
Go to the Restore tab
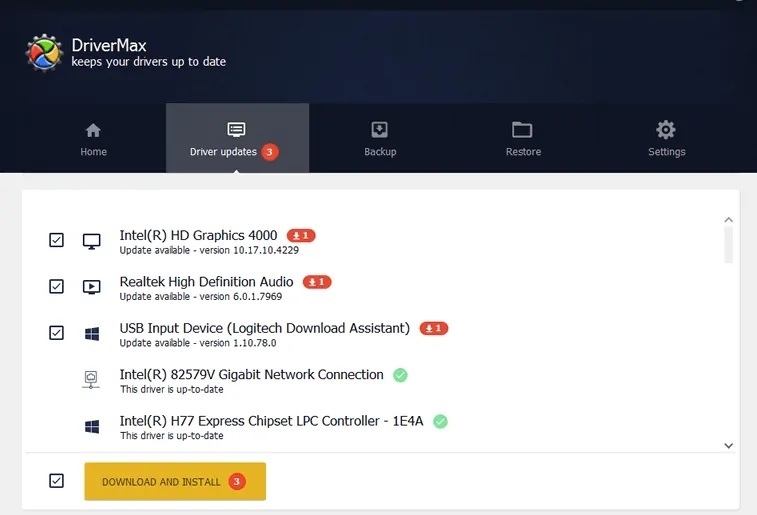(x=523, y=139)
